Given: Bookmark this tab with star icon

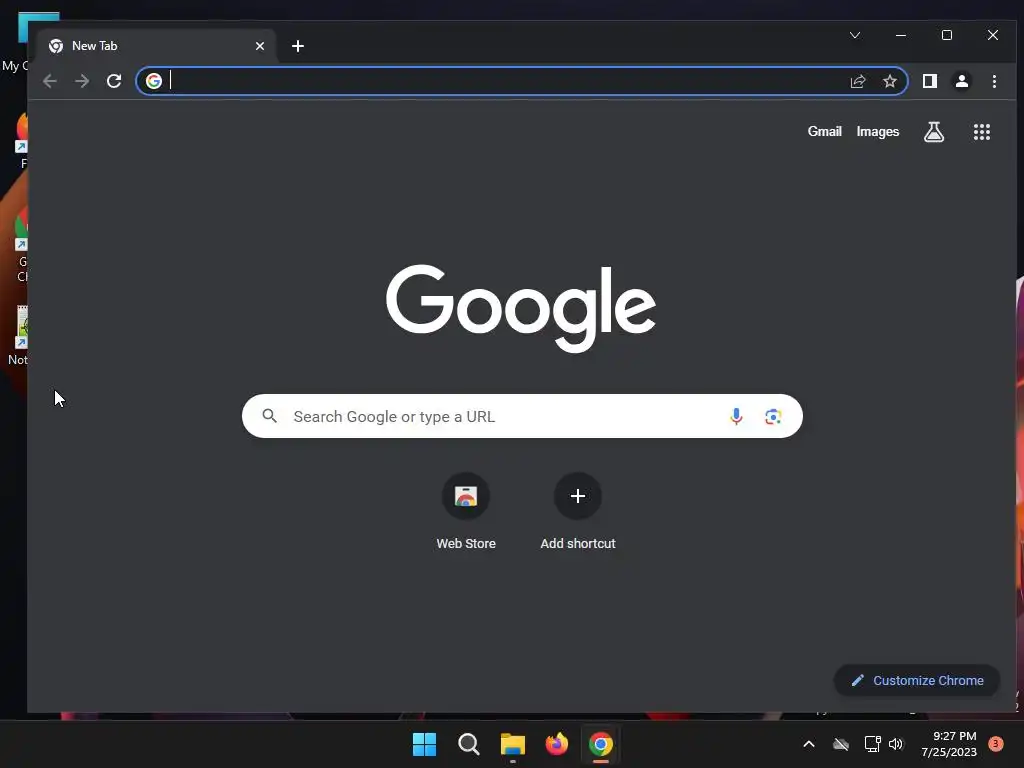Looking at the screenshot, I should tap(889, 81).
